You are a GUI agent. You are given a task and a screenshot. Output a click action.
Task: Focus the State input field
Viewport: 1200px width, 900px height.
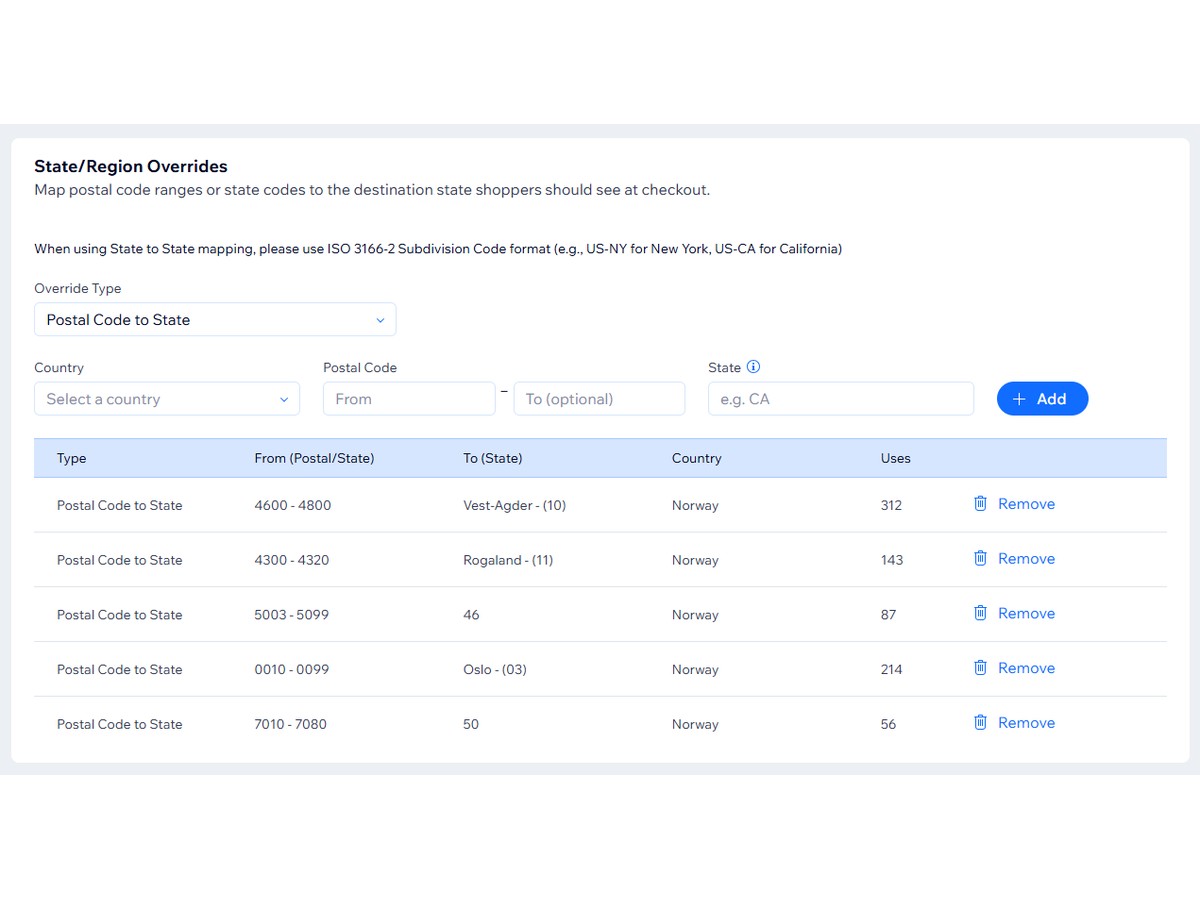coord(841,399)
